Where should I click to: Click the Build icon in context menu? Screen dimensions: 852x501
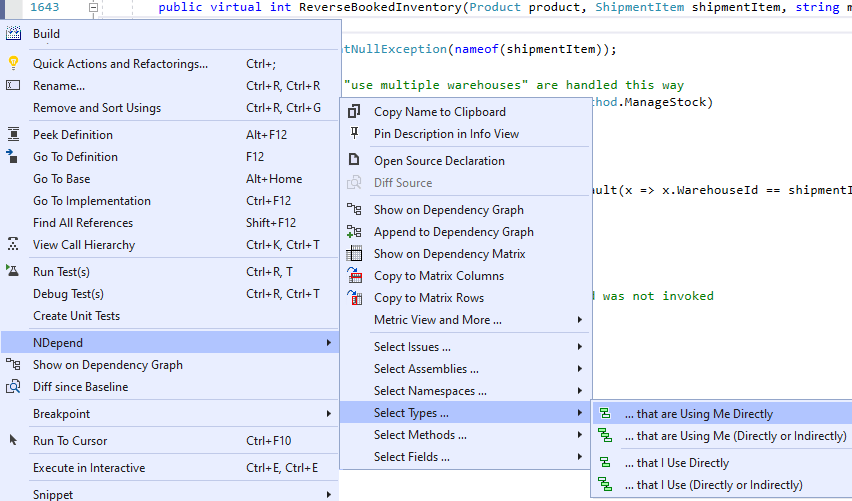[x=13, y=34]
